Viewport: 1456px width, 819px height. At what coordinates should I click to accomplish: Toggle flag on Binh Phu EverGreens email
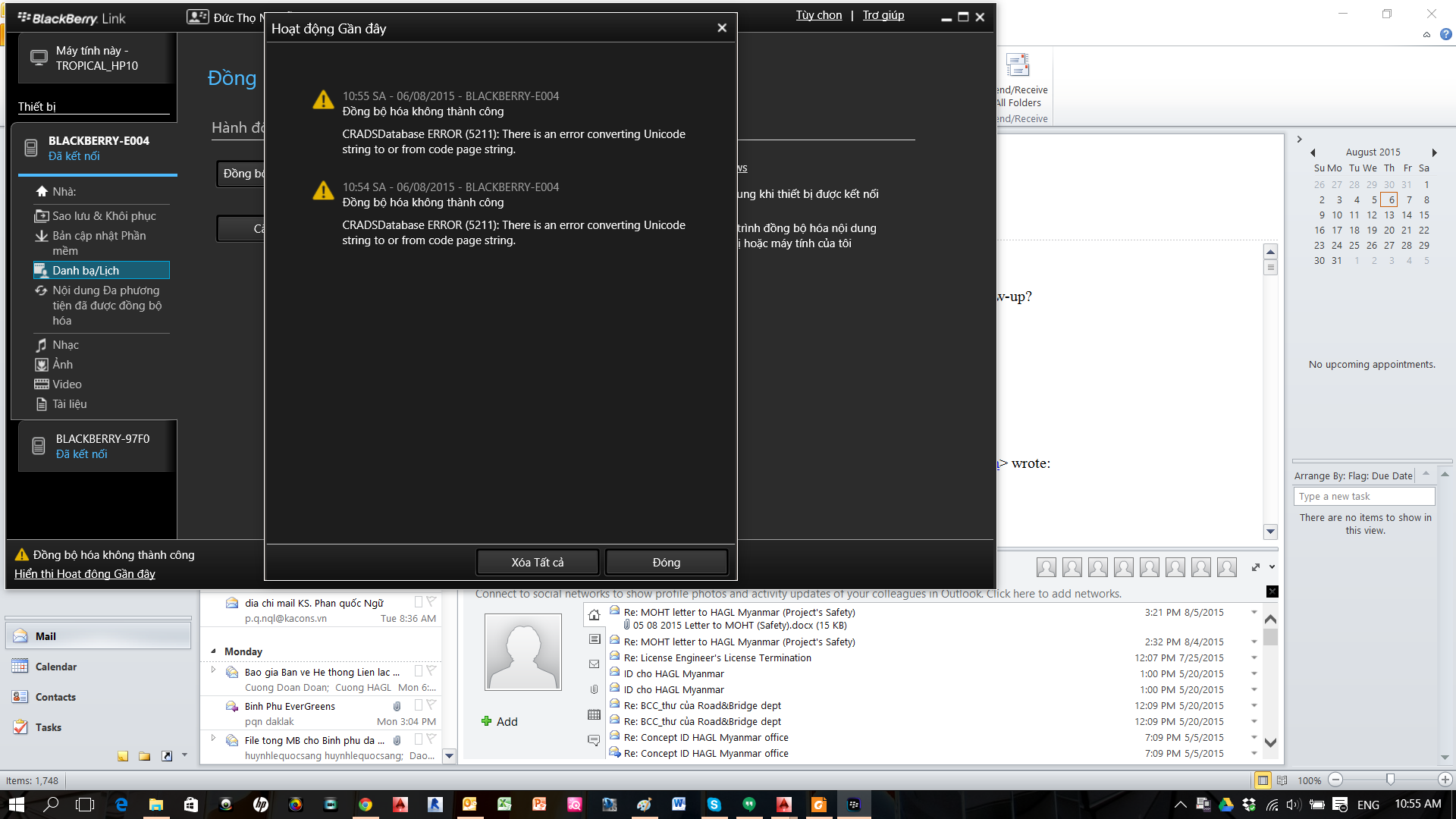pos(431,705)
